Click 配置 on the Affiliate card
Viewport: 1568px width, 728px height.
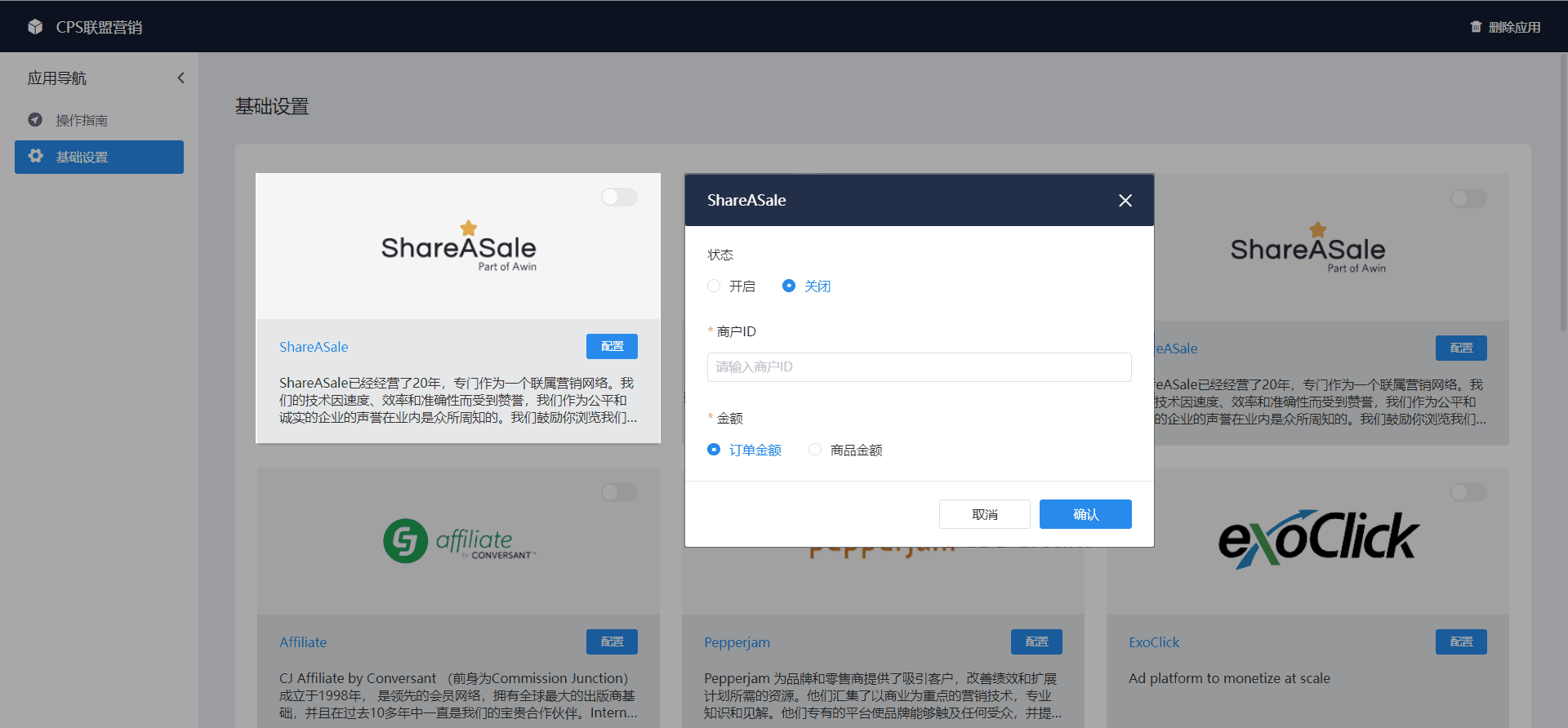(x=612, y=641)
